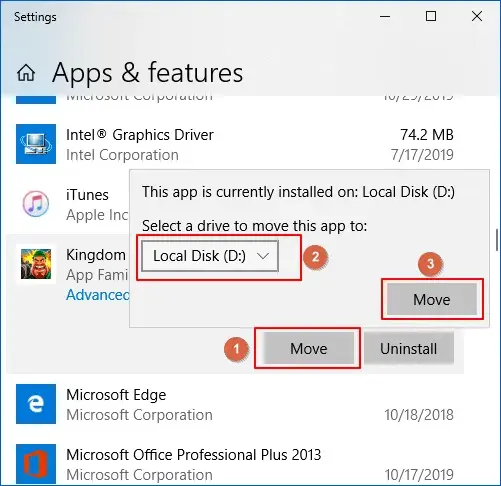Screen dimensions: 501x486
Task: Click Move button in the popup dialog
Action: [432, 299]
